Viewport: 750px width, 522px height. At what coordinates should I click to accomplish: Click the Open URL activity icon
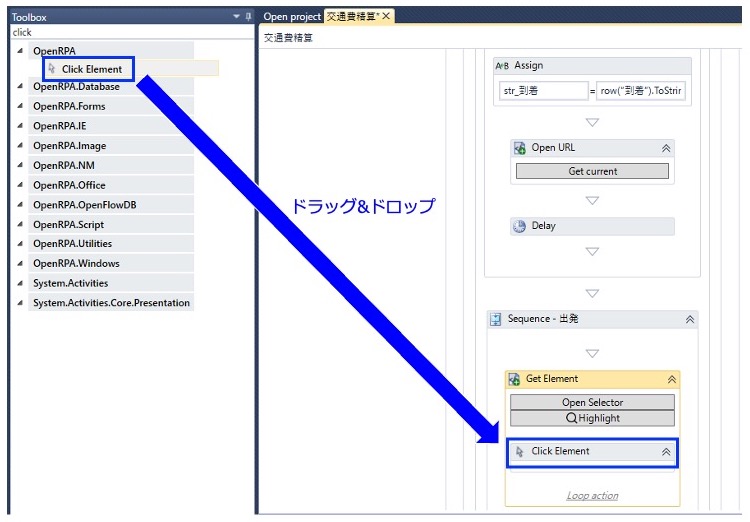(x=519, y=148)
